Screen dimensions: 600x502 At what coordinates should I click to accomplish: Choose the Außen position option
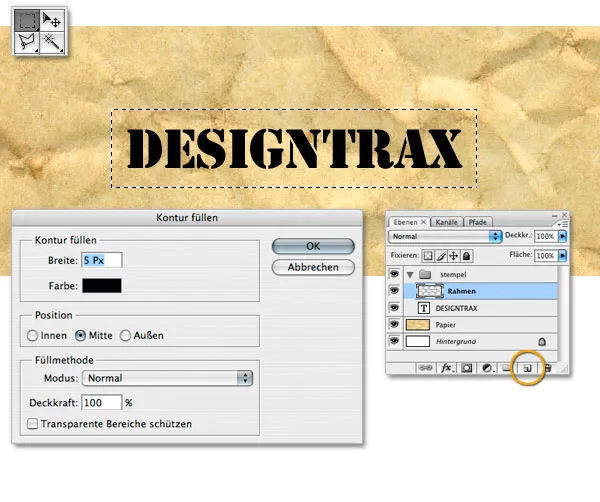pos(126,335)
